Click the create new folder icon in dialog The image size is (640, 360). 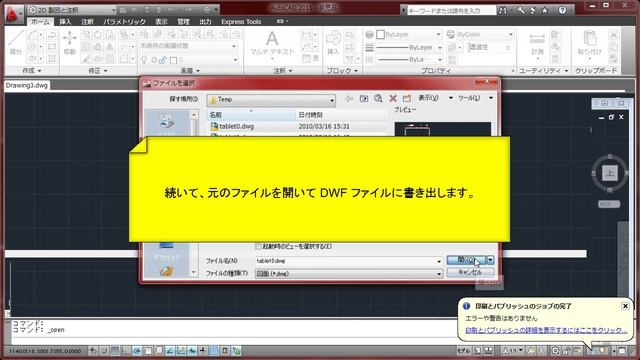407,99
